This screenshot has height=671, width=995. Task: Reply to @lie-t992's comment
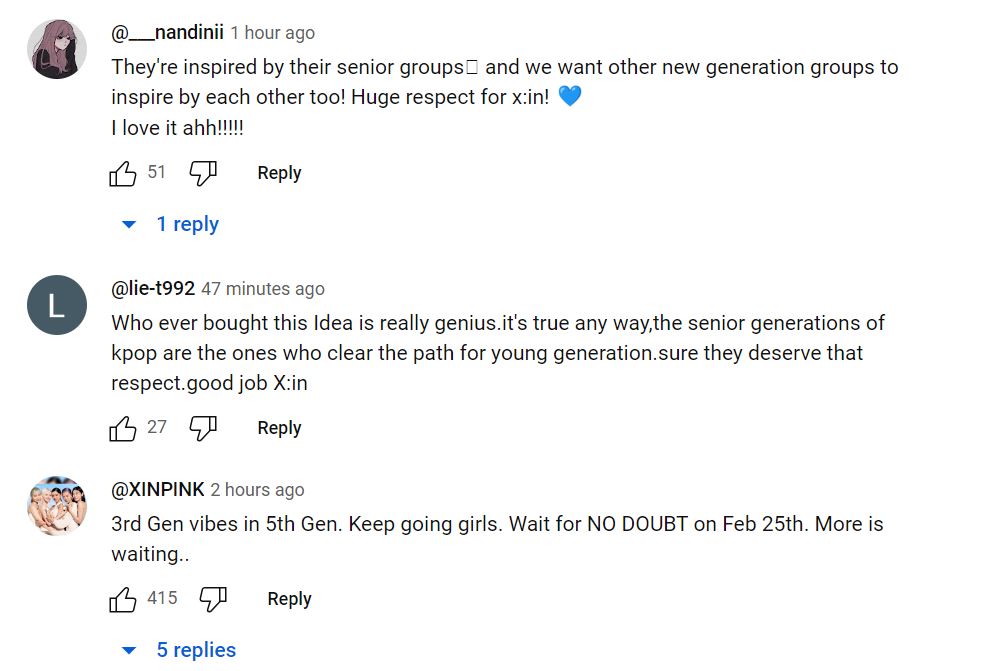tap(279, 428)
